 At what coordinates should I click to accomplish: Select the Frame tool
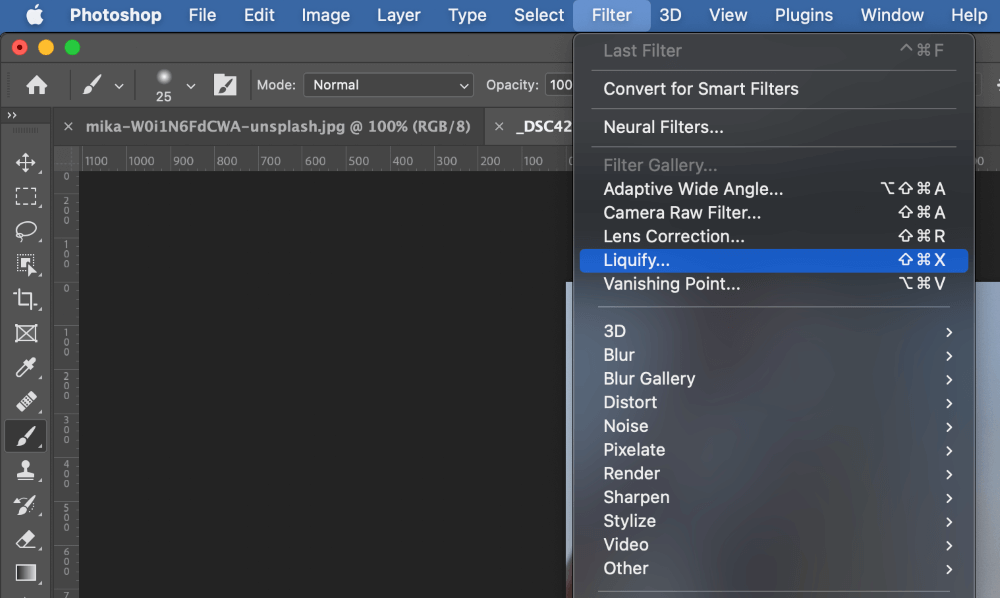click(26, 333)
